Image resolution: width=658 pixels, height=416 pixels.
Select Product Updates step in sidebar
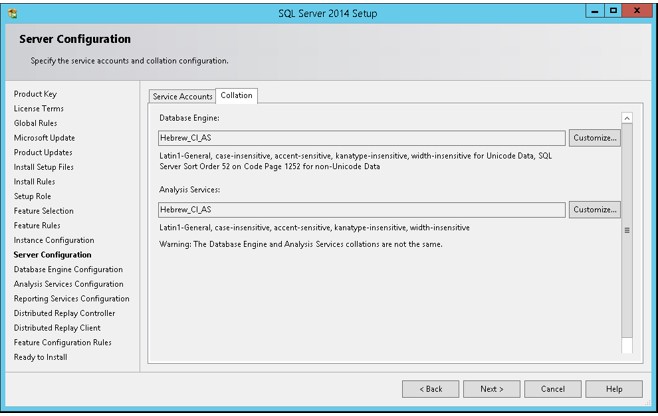click(43, 152)
